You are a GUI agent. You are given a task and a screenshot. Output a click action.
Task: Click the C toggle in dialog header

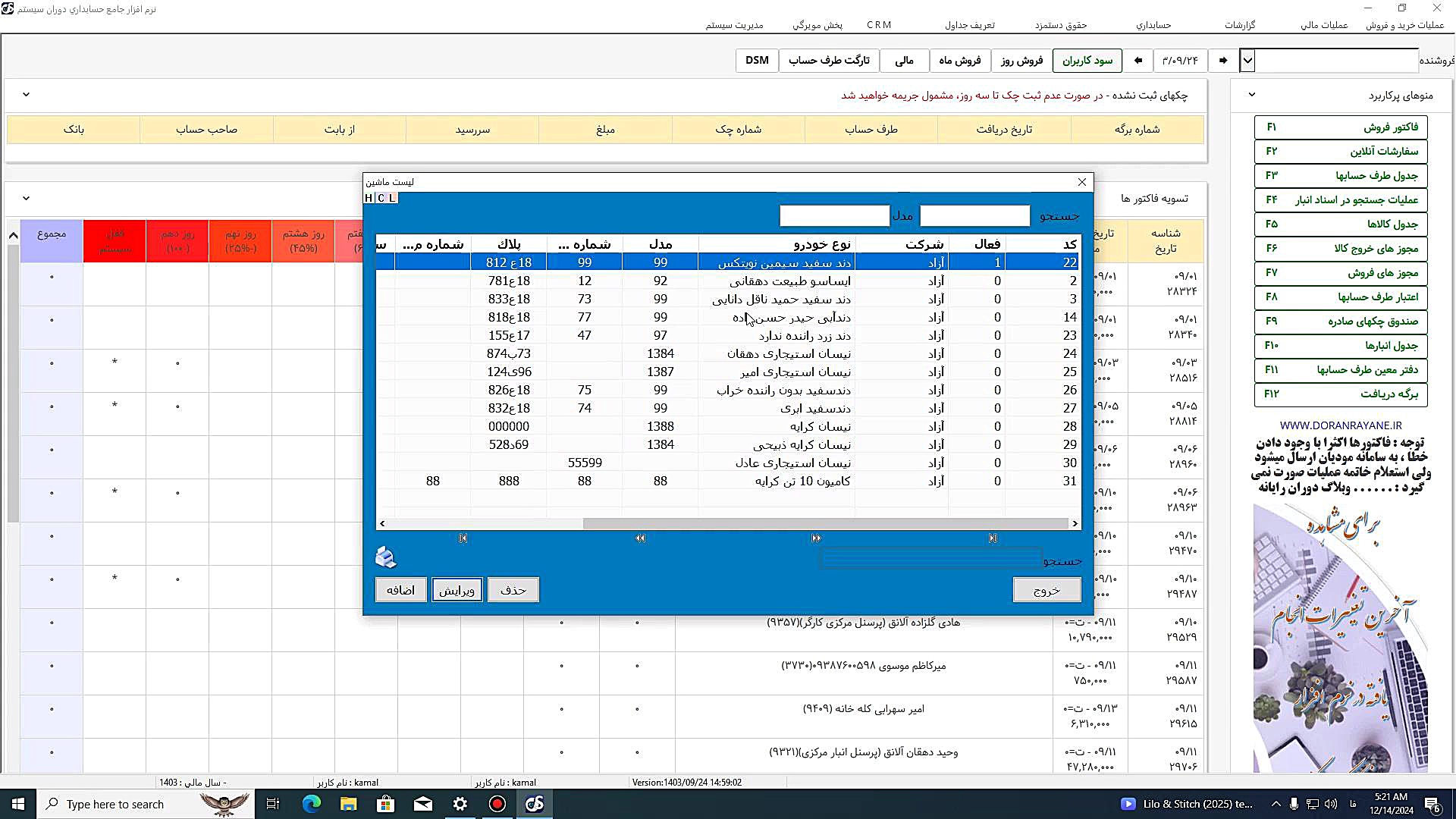381,198
